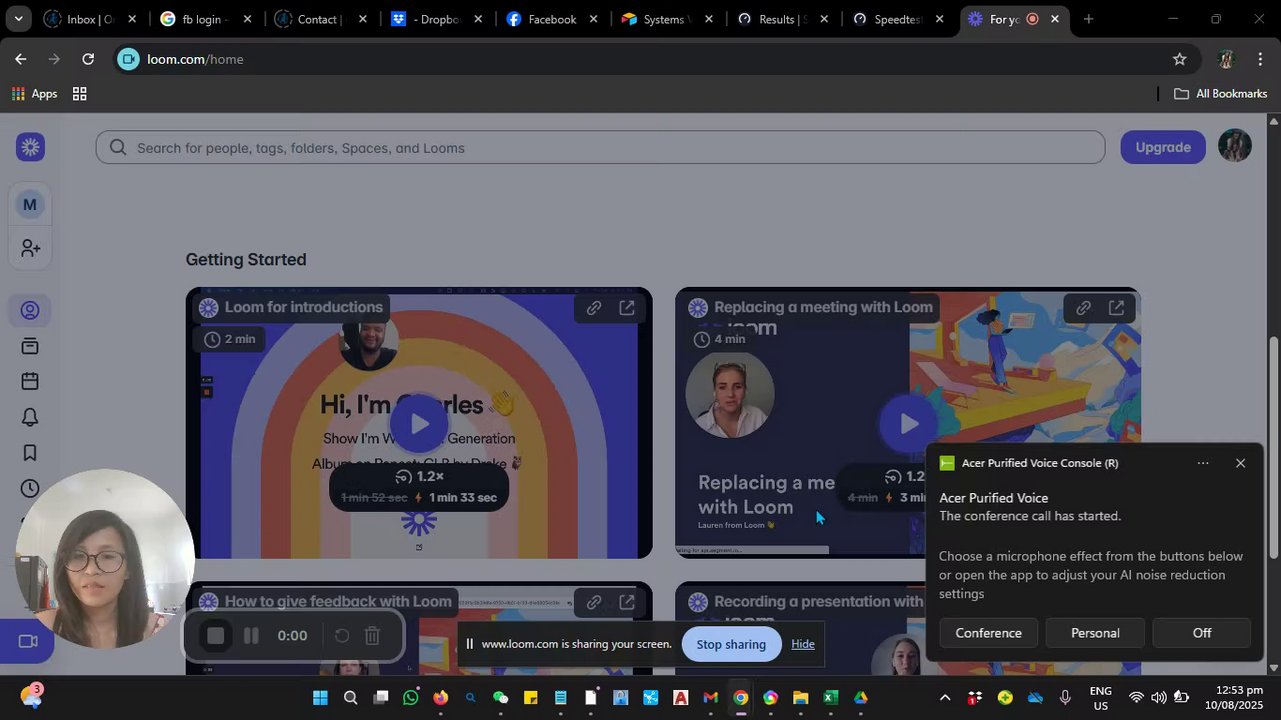Open Replacing a meeting with Loom externally
Screen dimensions: 1281x720
click(1116, 308)
